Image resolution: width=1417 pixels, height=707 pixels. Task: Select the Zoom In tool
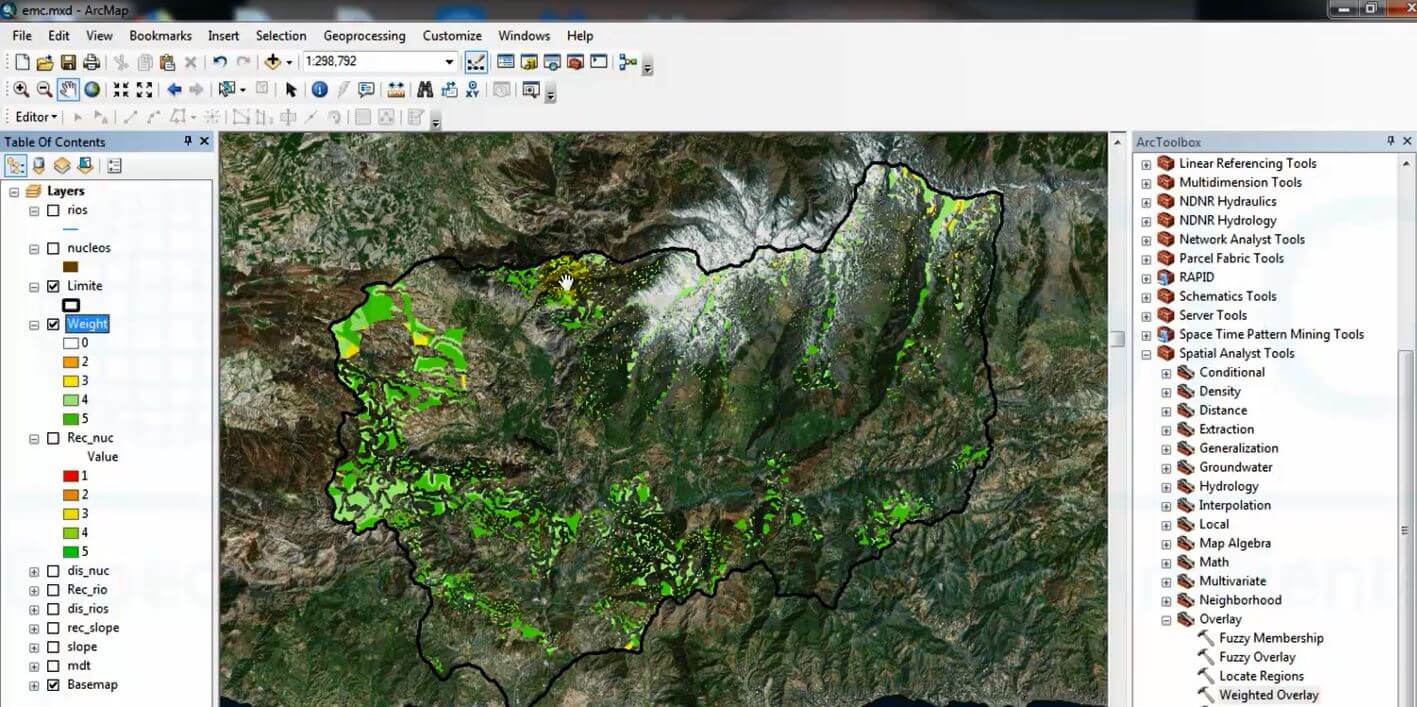[21, 90]
